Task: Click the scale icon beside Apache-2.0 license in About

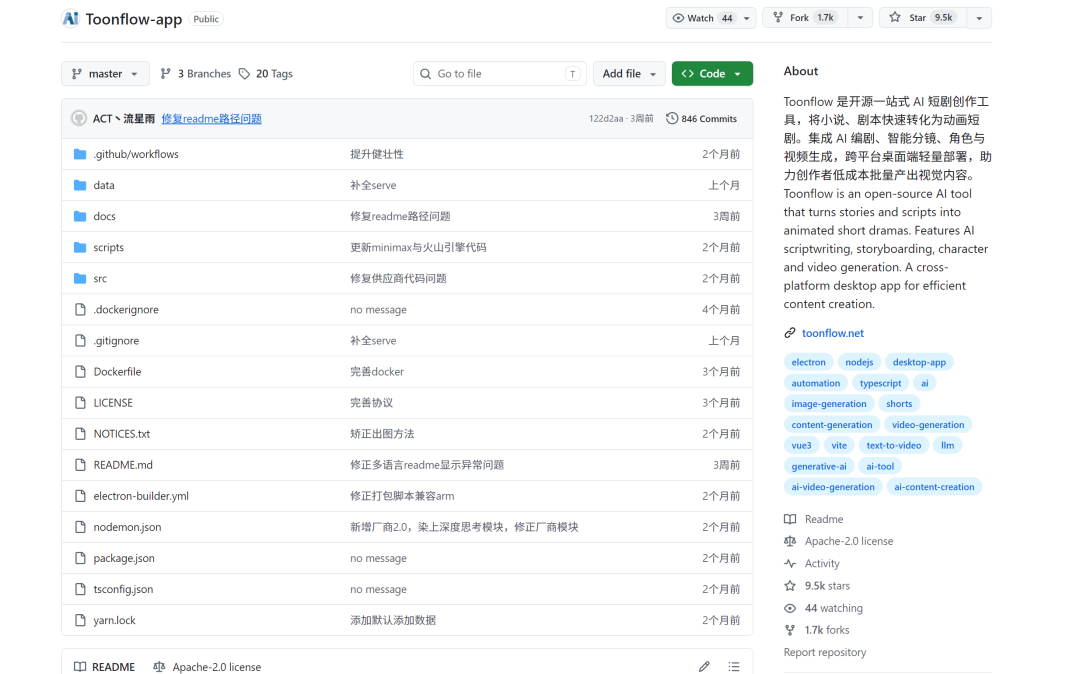Action: (790, 541)
